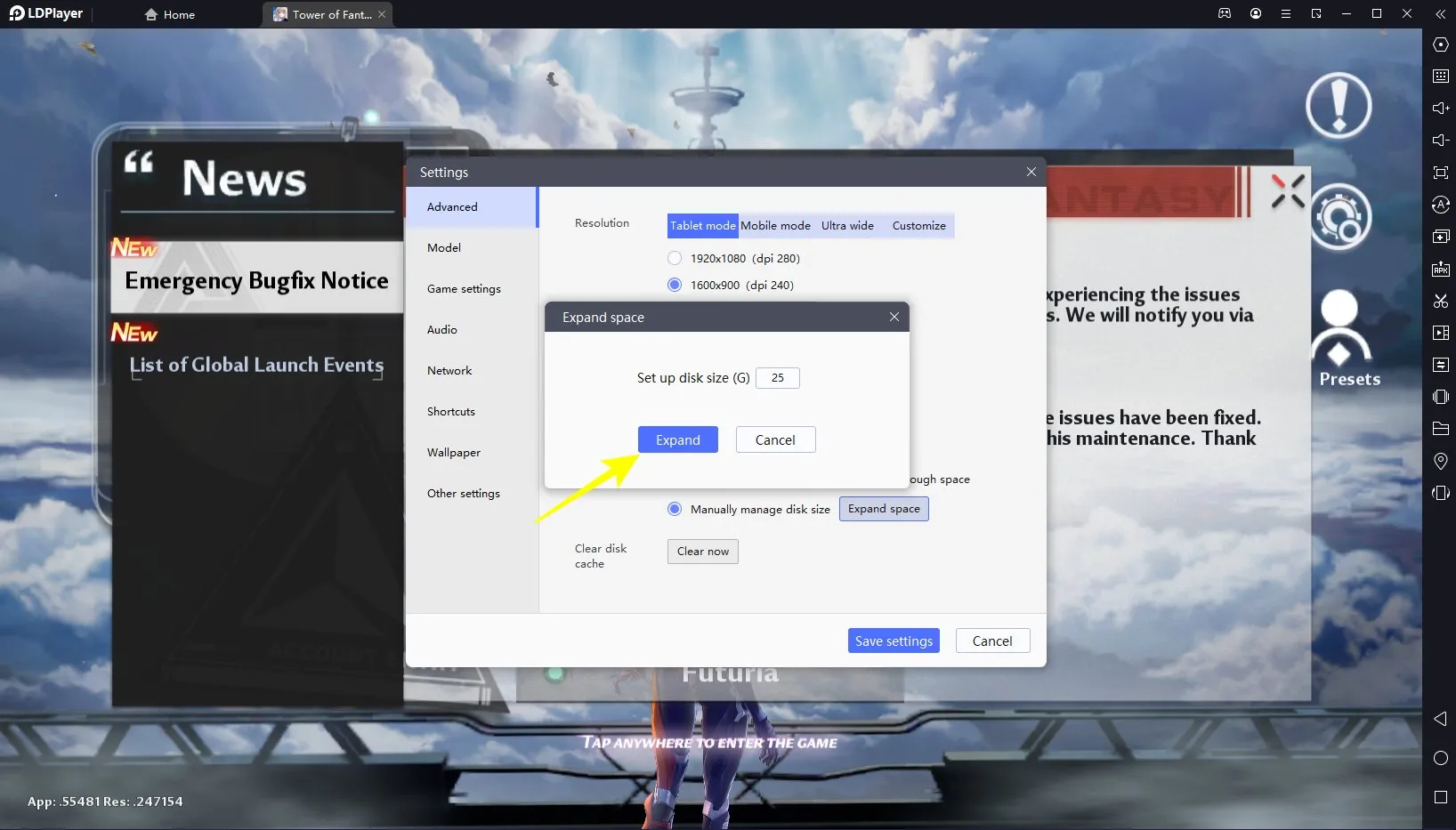The image size is (1456, 830).
Task: Click the install APK icon
Action: click(1440, 269)
